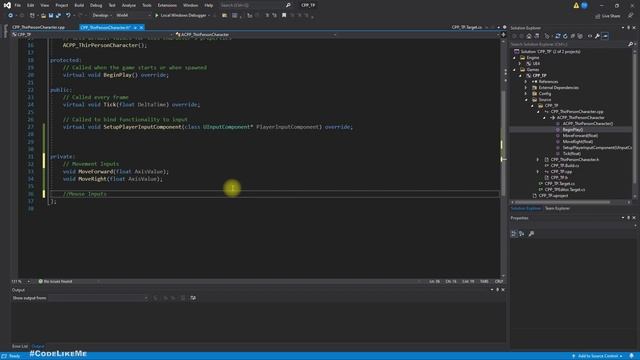Click Undo icon in toolbar
The image size is (640, 360).
[68, 16]
